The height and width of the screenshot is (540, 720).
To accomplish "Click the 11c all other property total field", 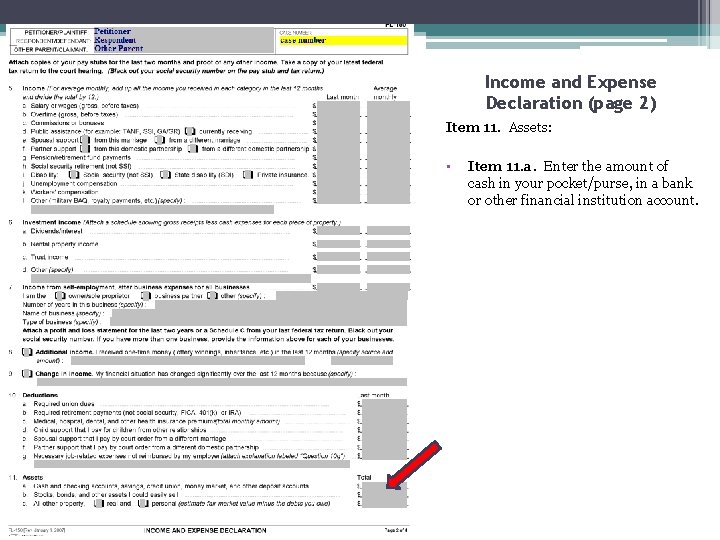I will coord(384,504).
